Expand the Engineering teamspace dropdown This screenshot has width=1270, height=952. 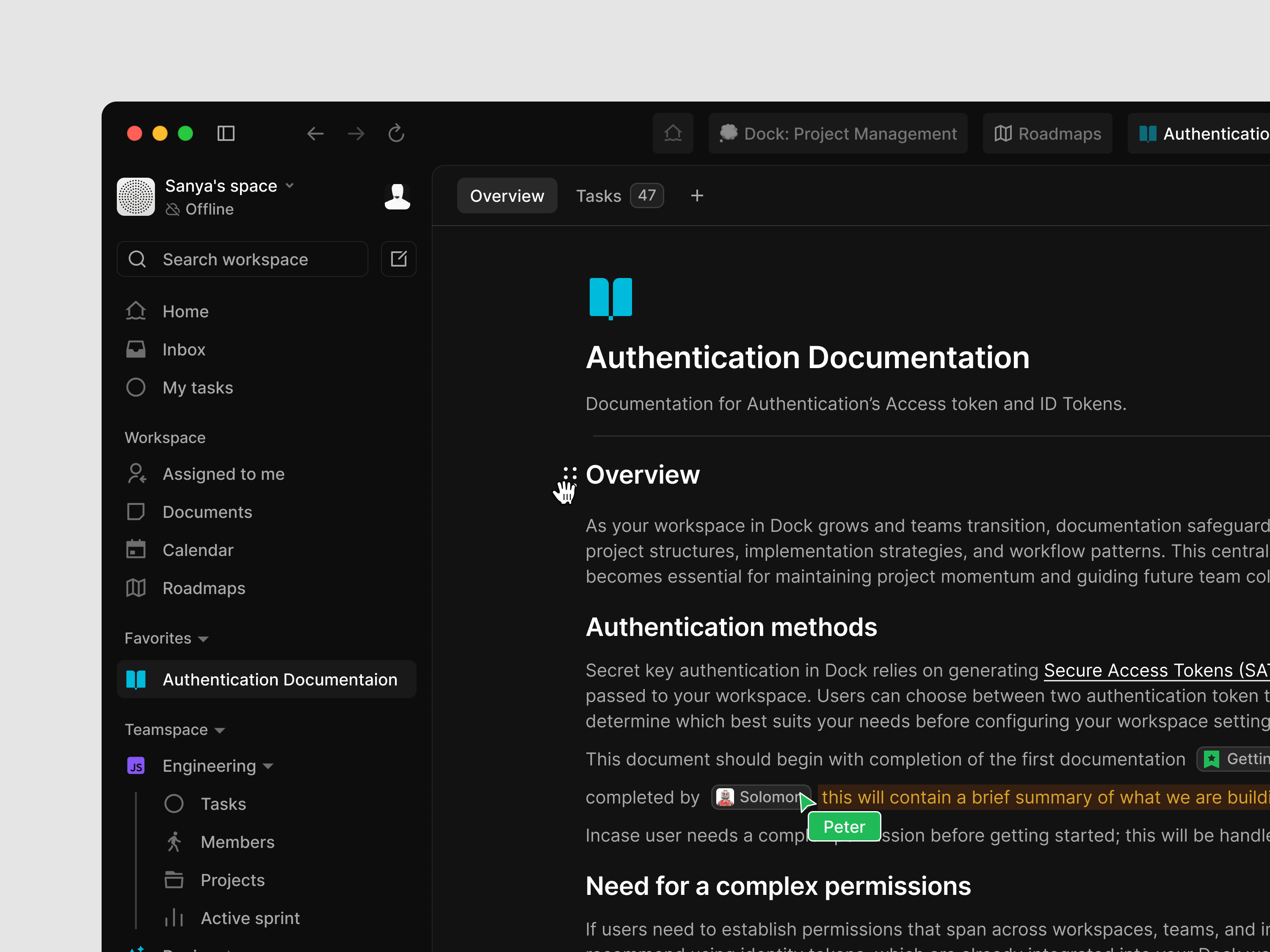coord(268,765)
